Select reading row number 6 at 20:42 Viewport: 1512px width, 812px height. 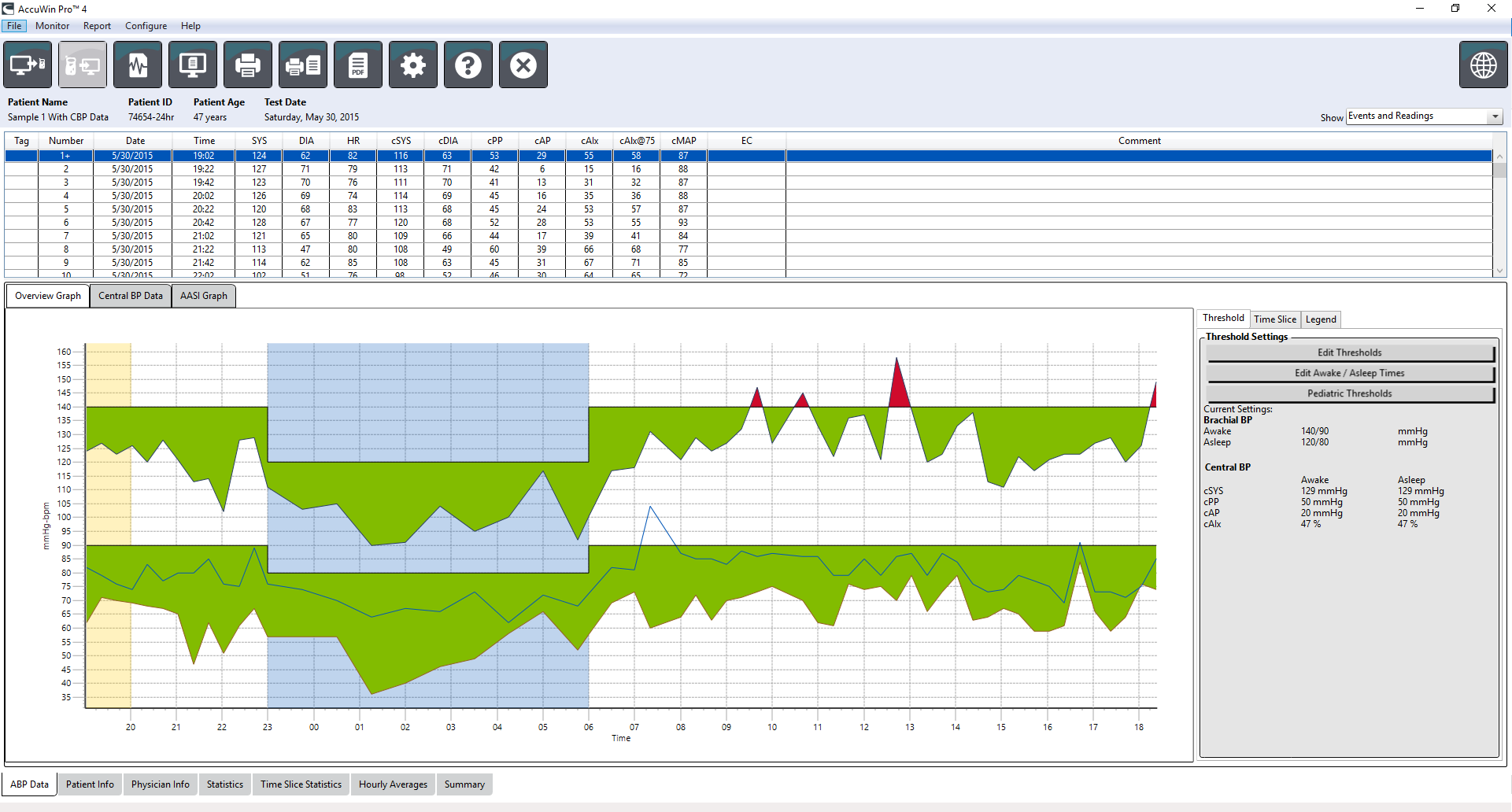(x=749, y=223)
